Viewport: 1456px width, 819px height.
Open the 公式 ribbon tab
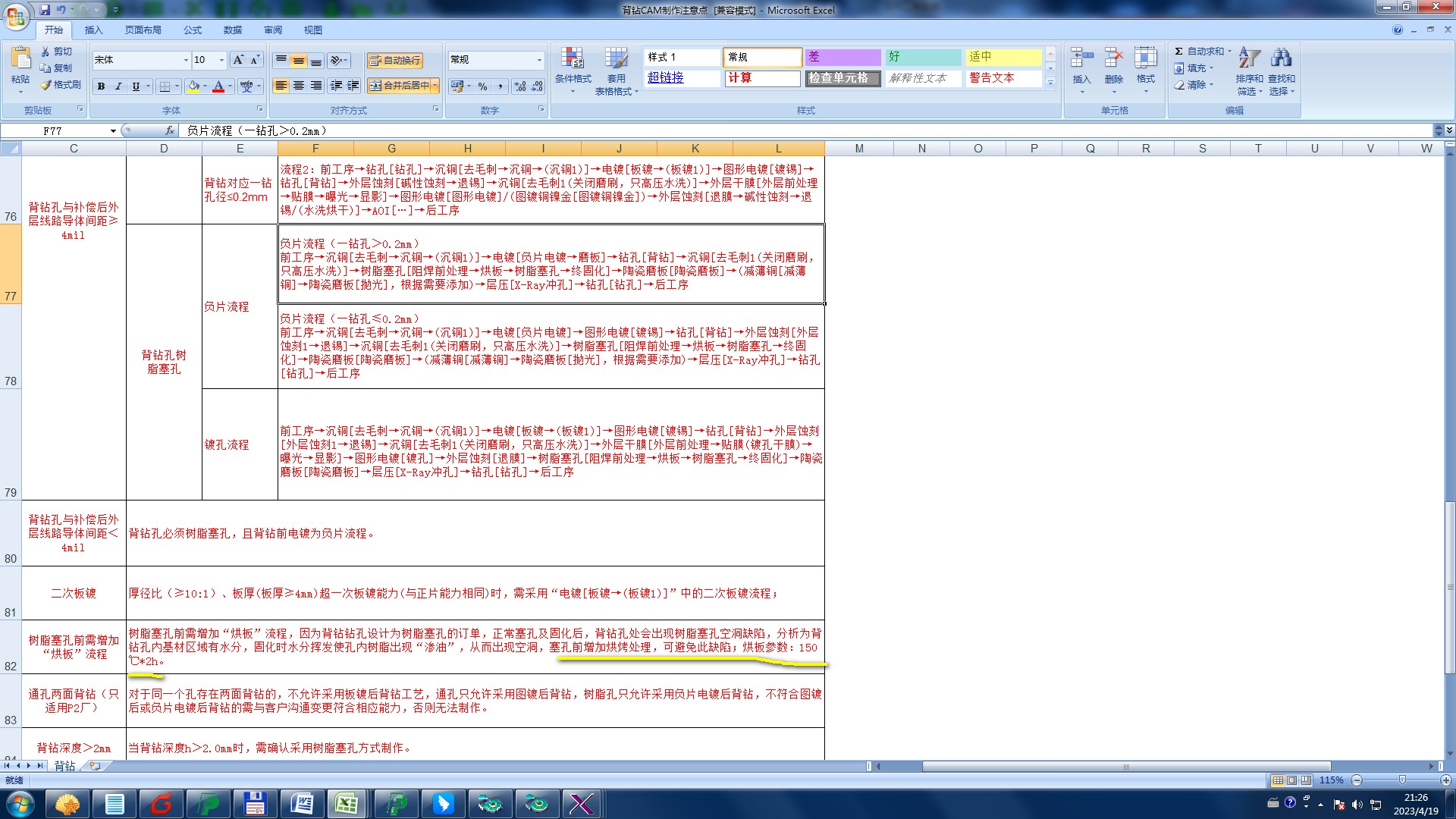pos(193,30)
